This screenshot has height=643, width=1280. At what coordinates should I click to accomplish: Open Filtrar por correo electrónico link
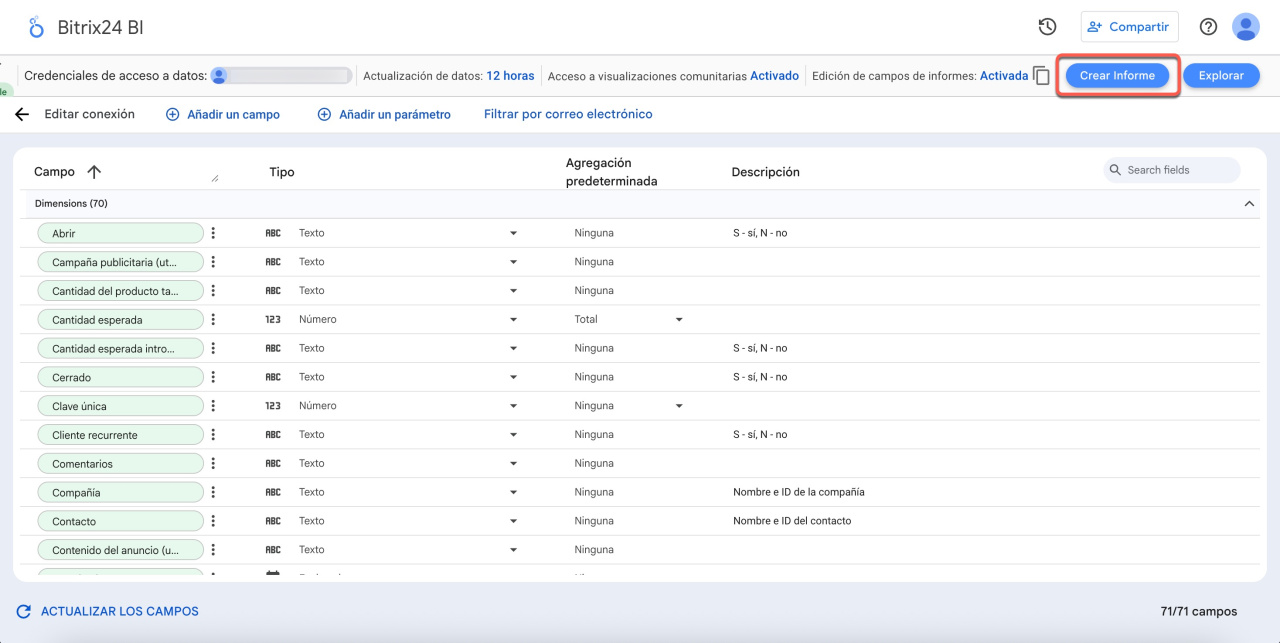point(568,115)
